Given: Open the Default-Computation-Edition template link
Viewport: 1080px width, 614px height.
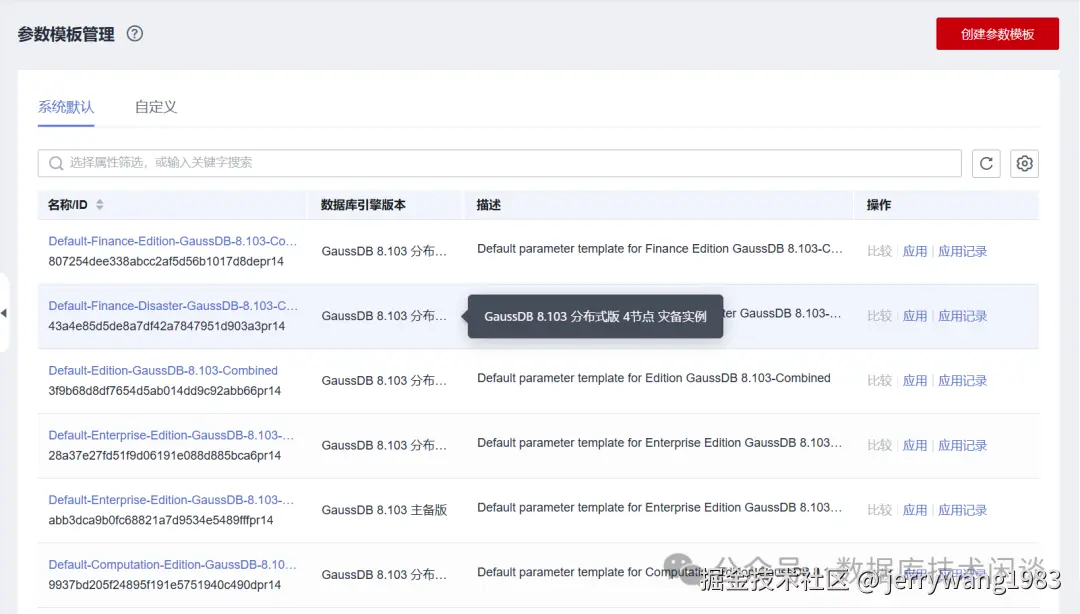Looking at the screenshot, I should pyautogui.click(x=171, y=564).
